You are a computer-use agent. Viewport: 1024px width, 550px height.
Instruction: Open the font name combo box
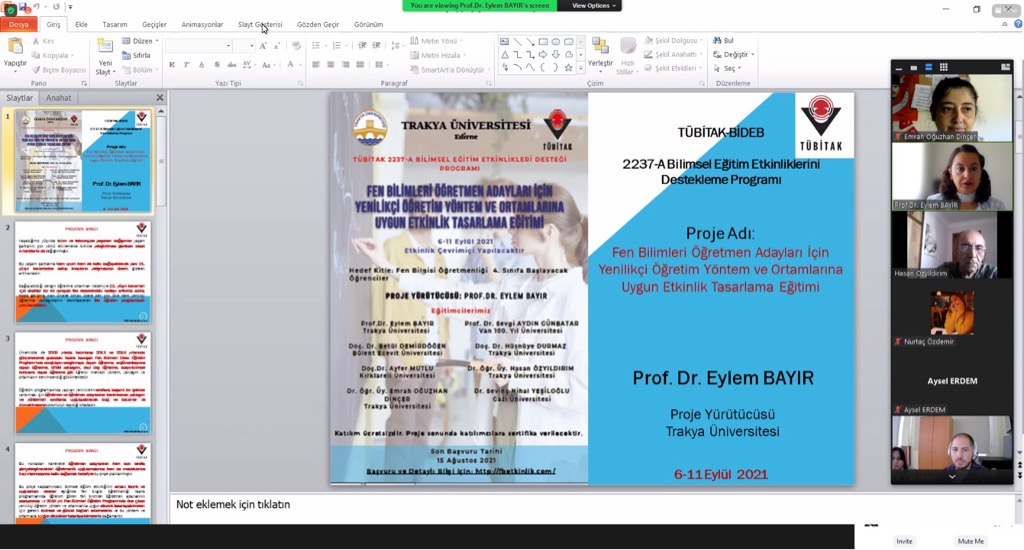[x=199, y=46]
